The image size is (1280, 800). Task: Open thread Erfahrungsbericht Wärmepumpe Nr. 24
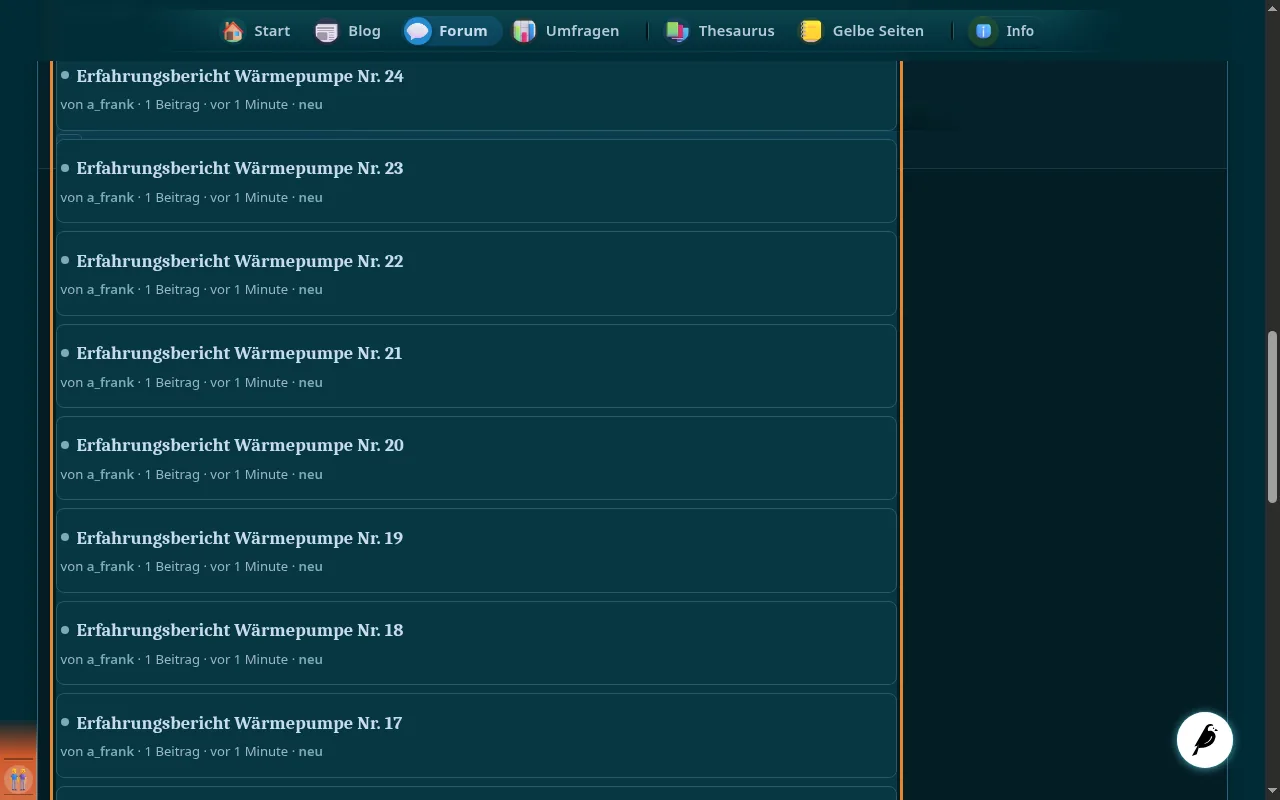[240, 76]
